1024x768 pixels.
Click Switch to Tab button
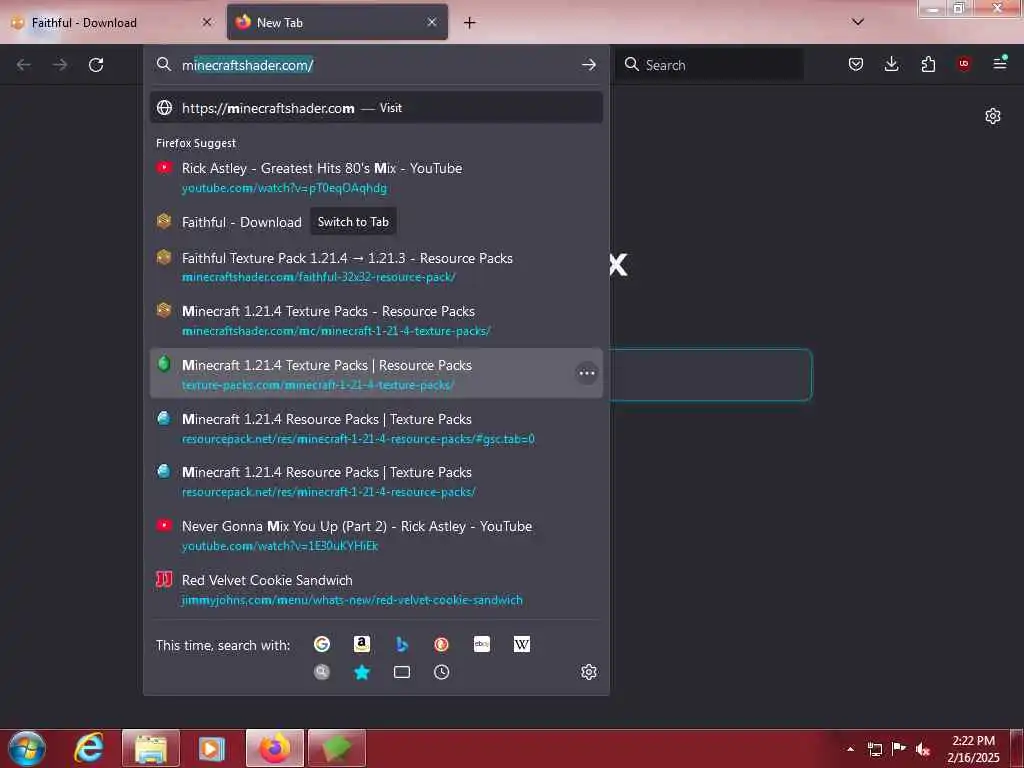[x=353, y=222]
